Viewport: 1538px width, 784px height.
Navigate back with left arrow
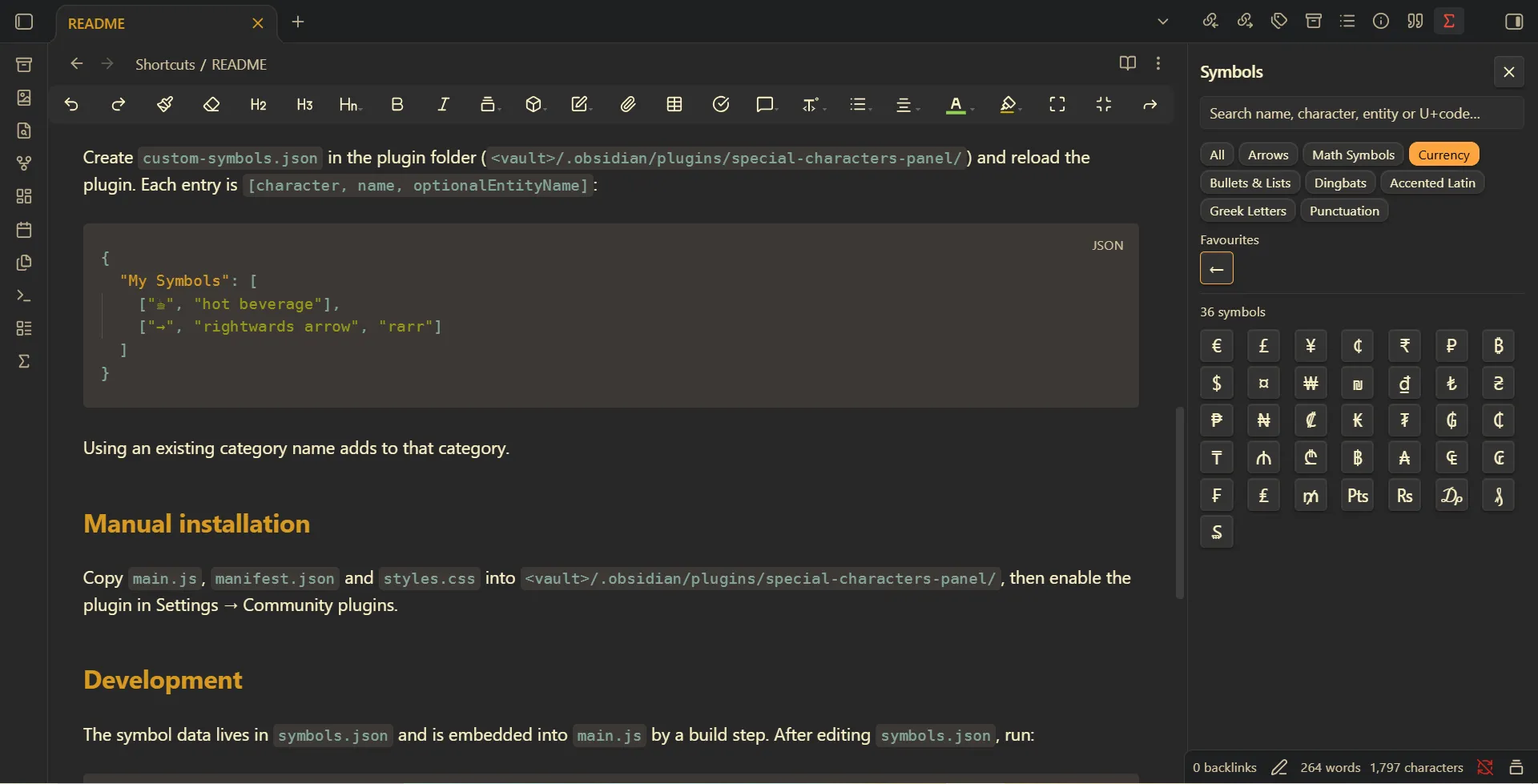coord(77,63)
